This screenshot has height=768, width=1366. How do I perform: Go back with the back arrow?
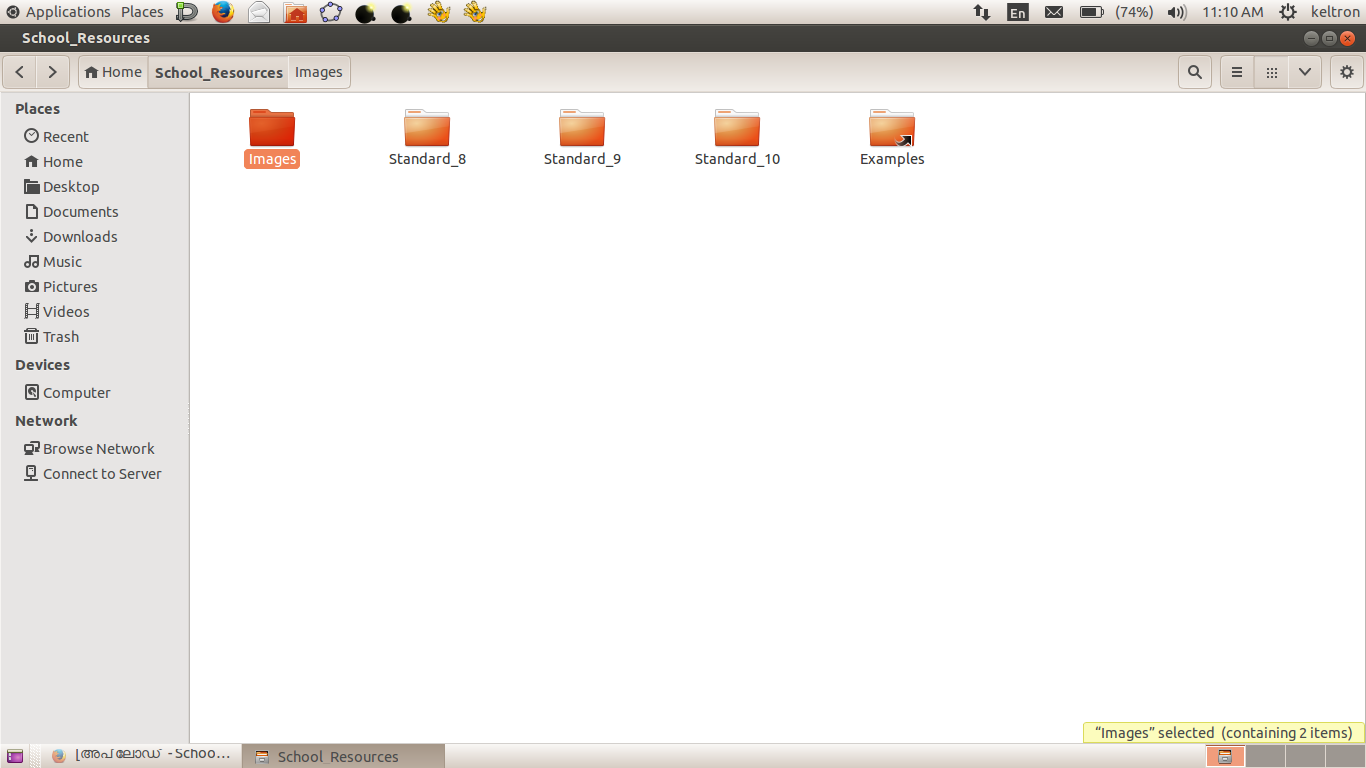coord(20,72)
